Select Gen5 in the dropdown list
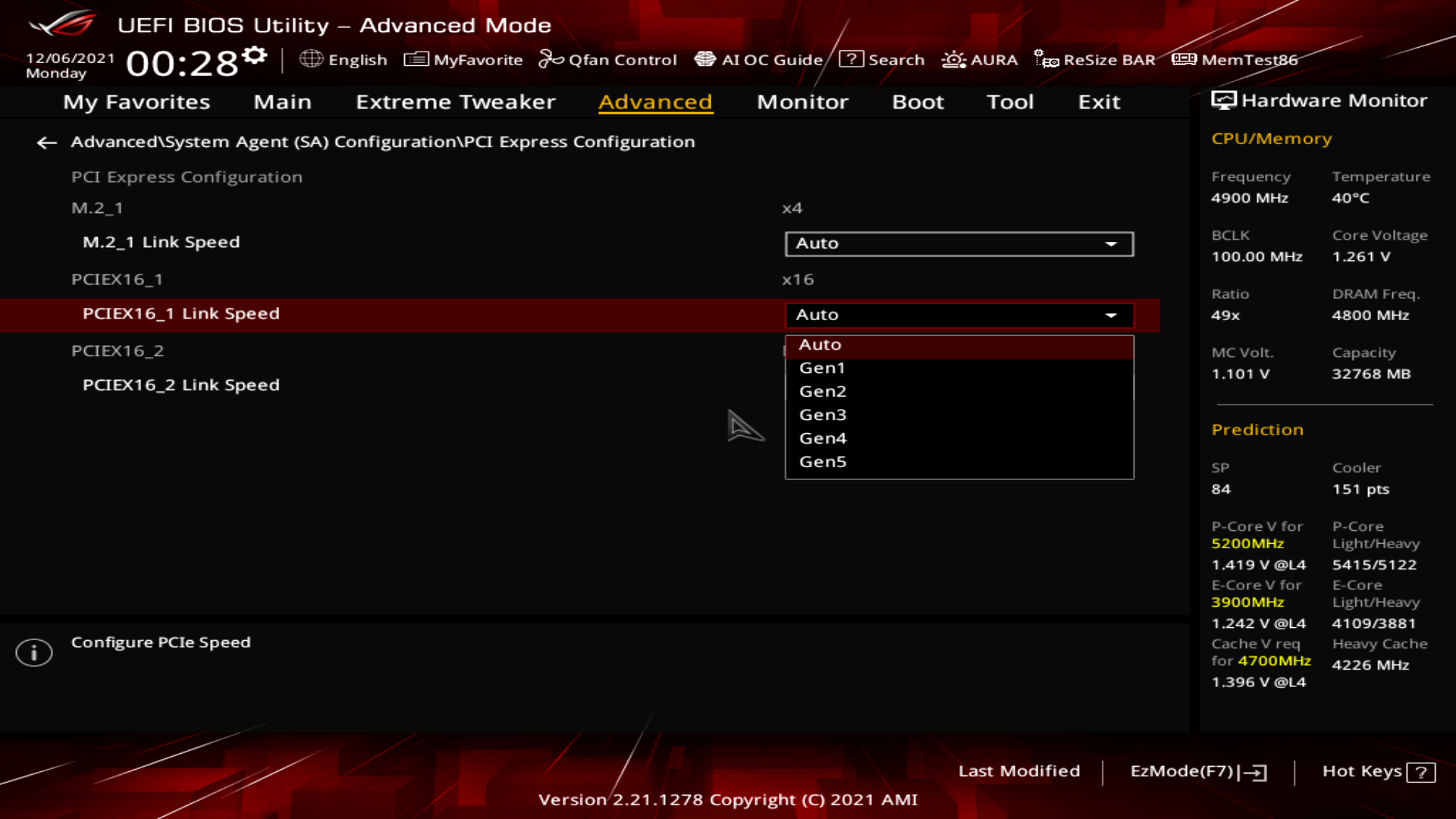This screenshot has height=819, width=1456. pyautogui.click(x=823, y=462)
